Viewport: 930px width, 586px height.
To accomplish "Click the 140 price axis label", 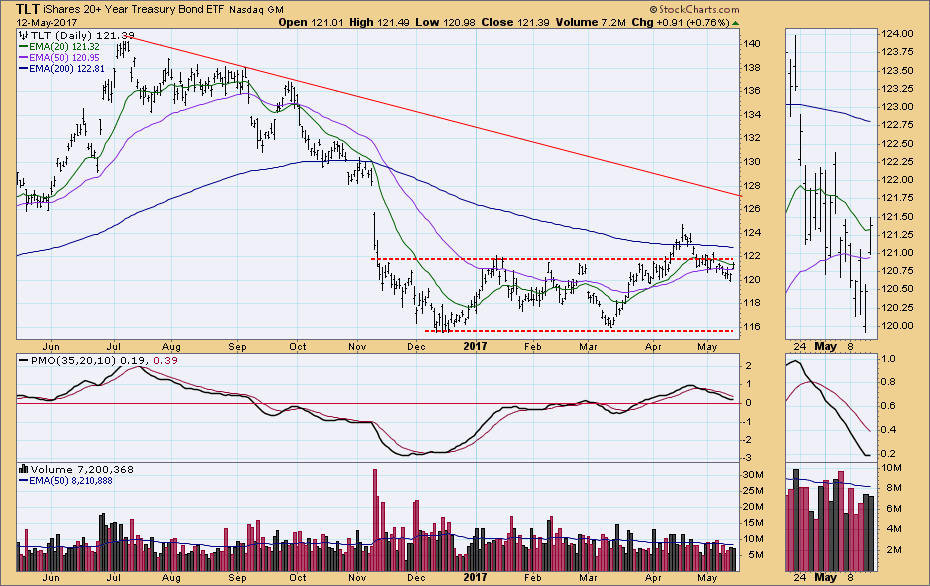I will point(751,43).
